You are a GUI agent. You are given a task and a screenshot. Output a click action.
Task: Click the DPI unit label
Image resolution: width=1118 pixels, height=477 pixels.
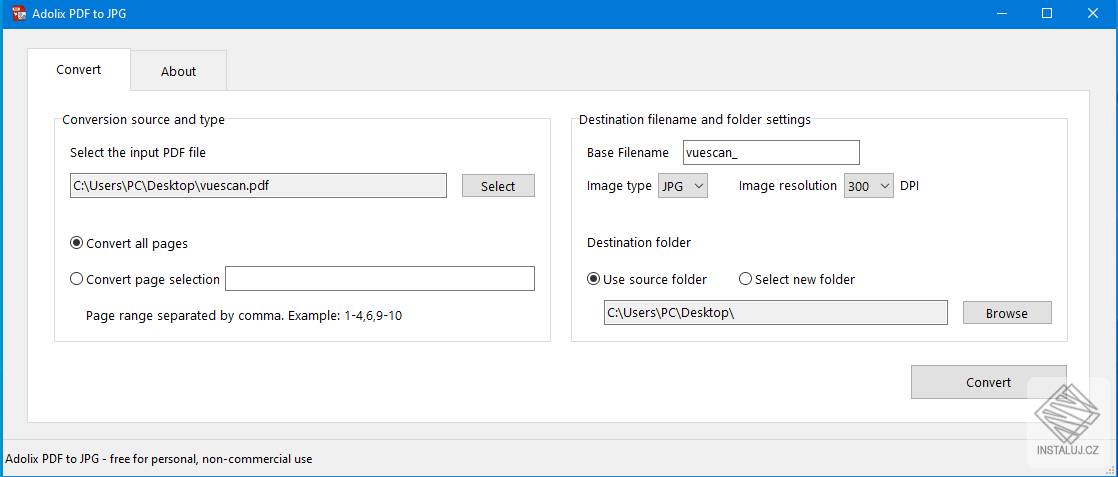909,185
